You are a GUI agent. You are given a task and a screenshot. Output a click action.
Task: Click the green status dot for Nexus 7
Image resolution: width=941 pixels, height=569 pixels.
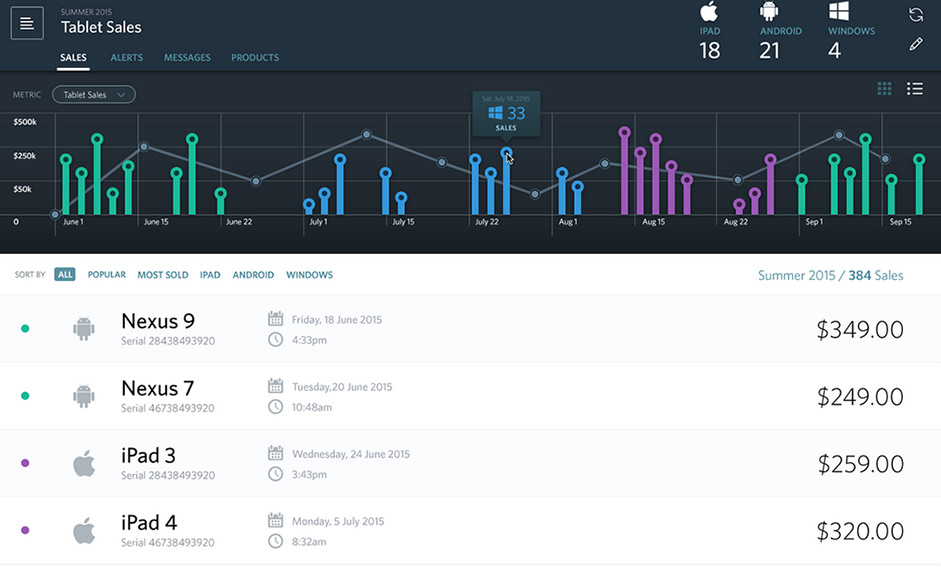point(25,396)
